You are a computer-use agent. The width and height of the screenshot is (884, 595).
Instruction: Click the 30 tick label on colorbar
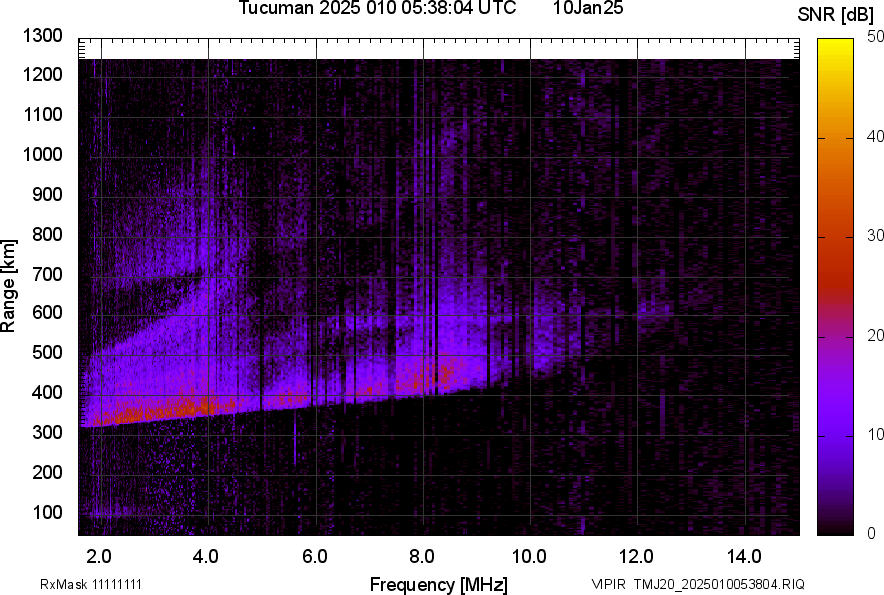point(876,236)
